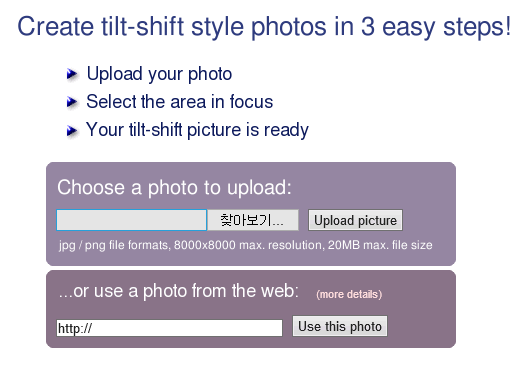The width and height of the screenshot is (522, 368).
Task: Click the Use this photo button
Action: (x=340, y=326)
